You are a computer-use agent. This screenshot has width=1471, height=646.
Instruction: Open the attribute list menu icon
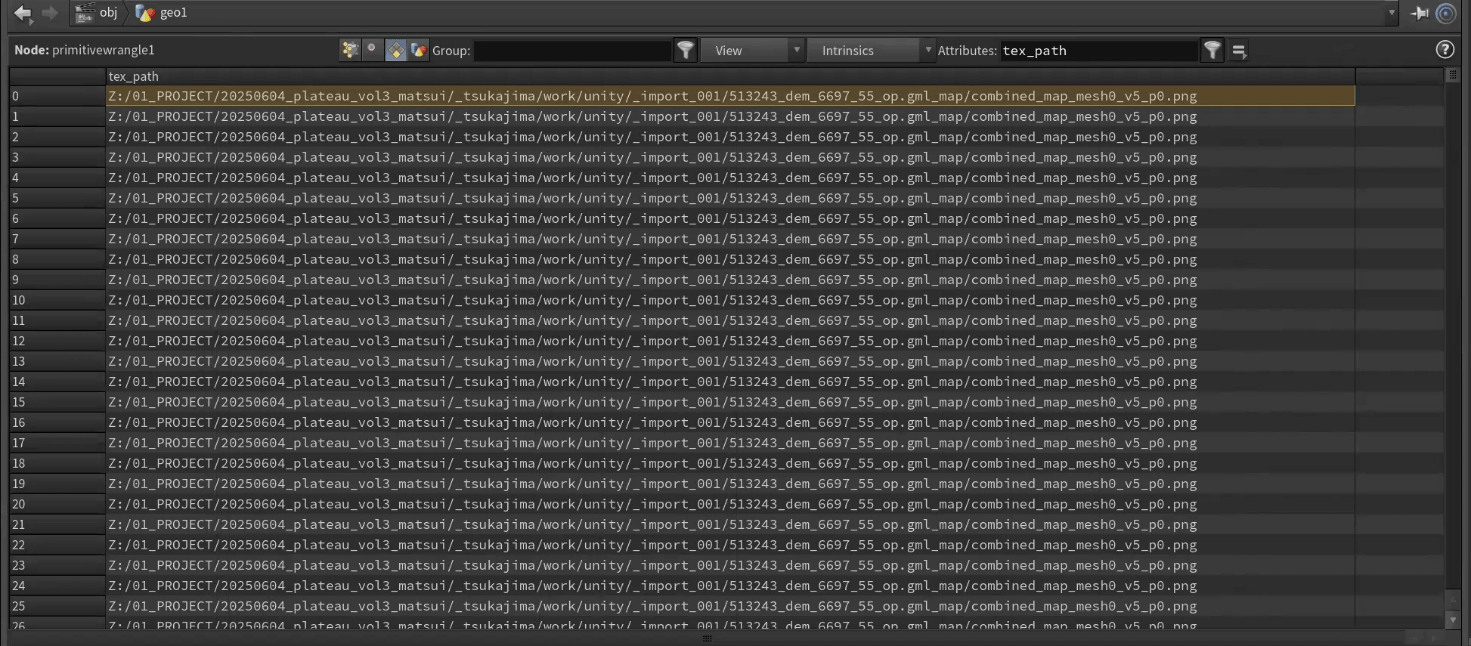1238,50
